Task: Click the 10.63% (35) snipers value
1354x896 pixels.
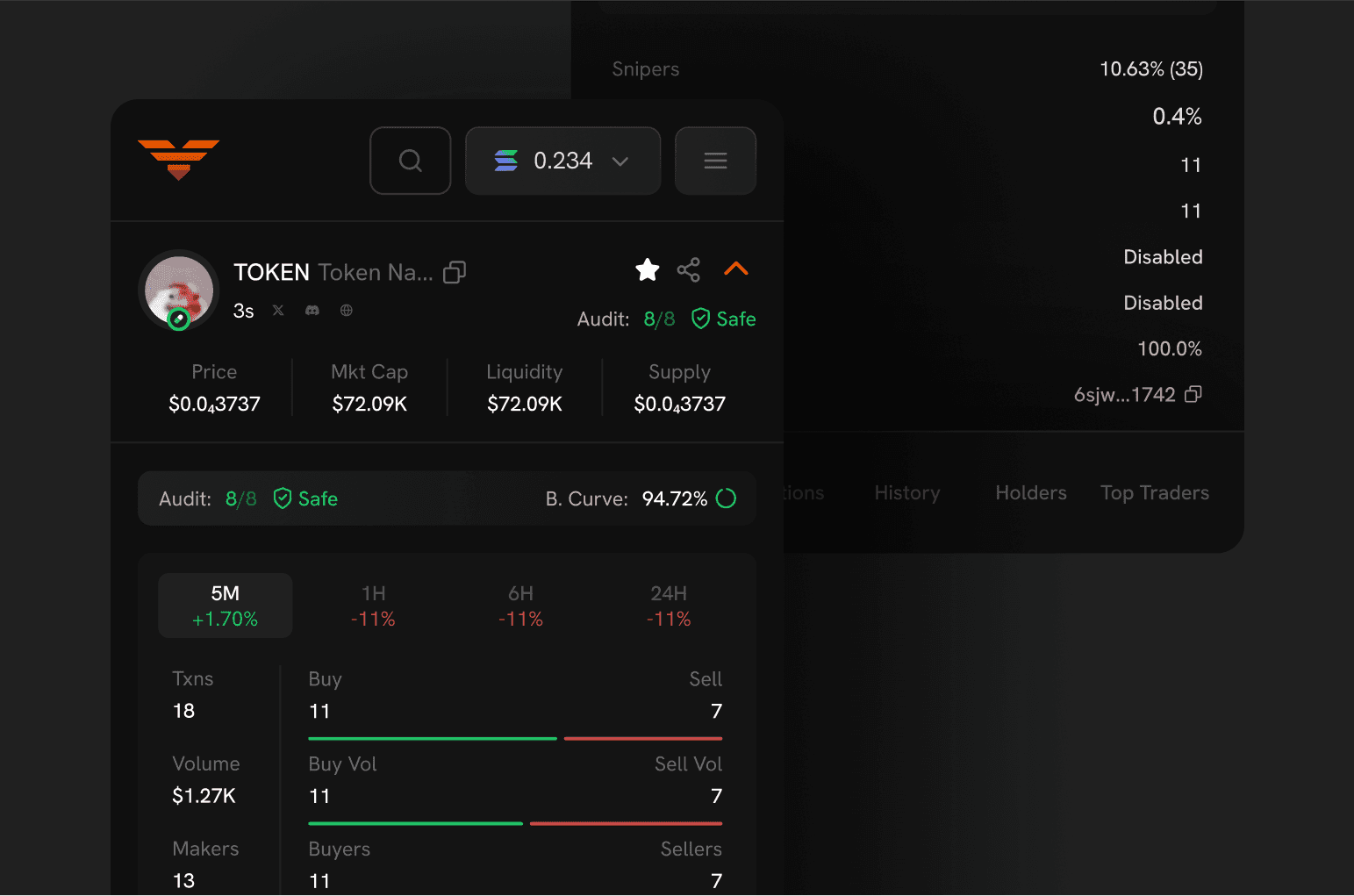Action: [1151, 69]
